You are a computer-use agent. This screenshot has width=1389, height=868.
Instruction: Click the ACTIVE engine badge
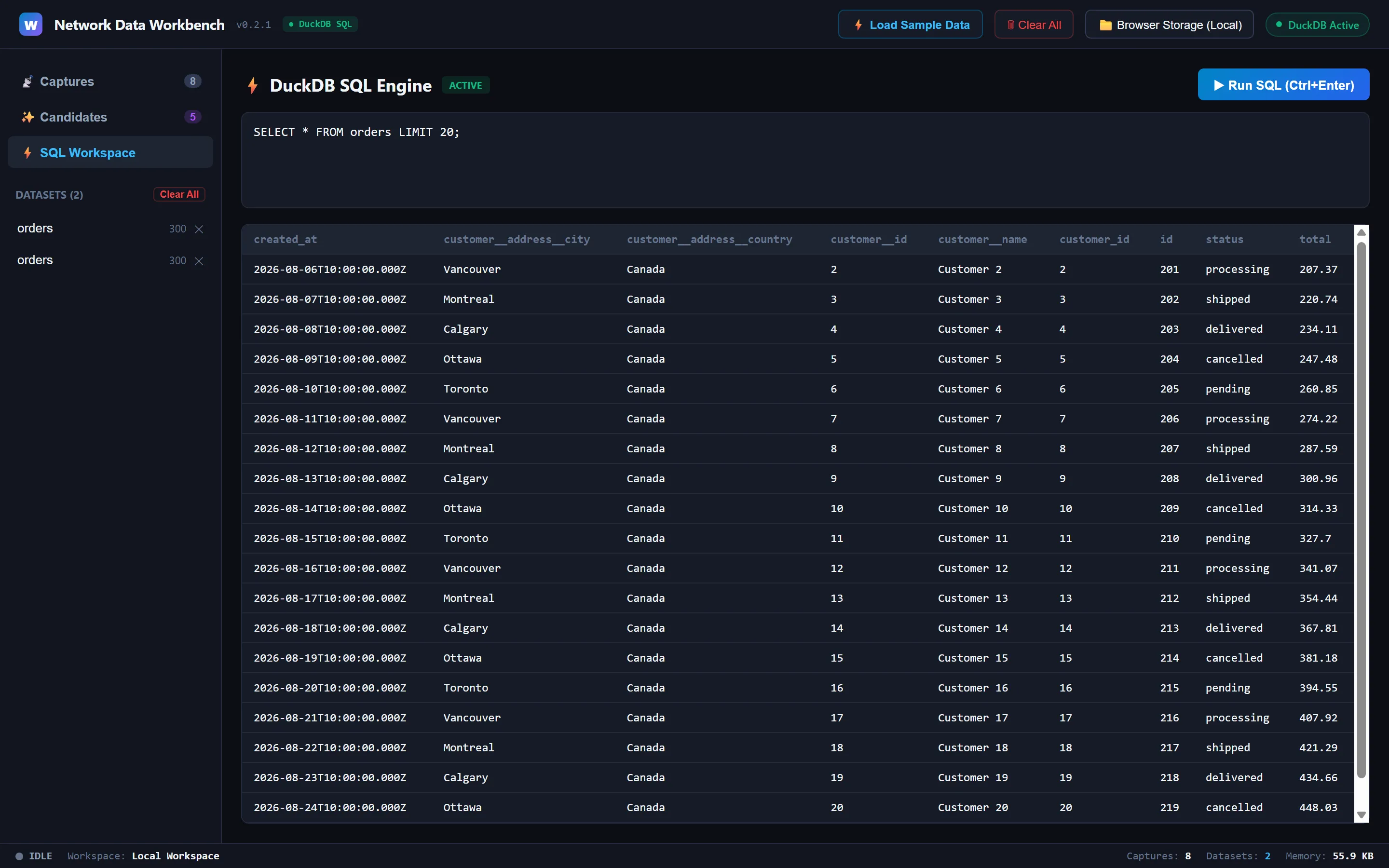(465, 85)
